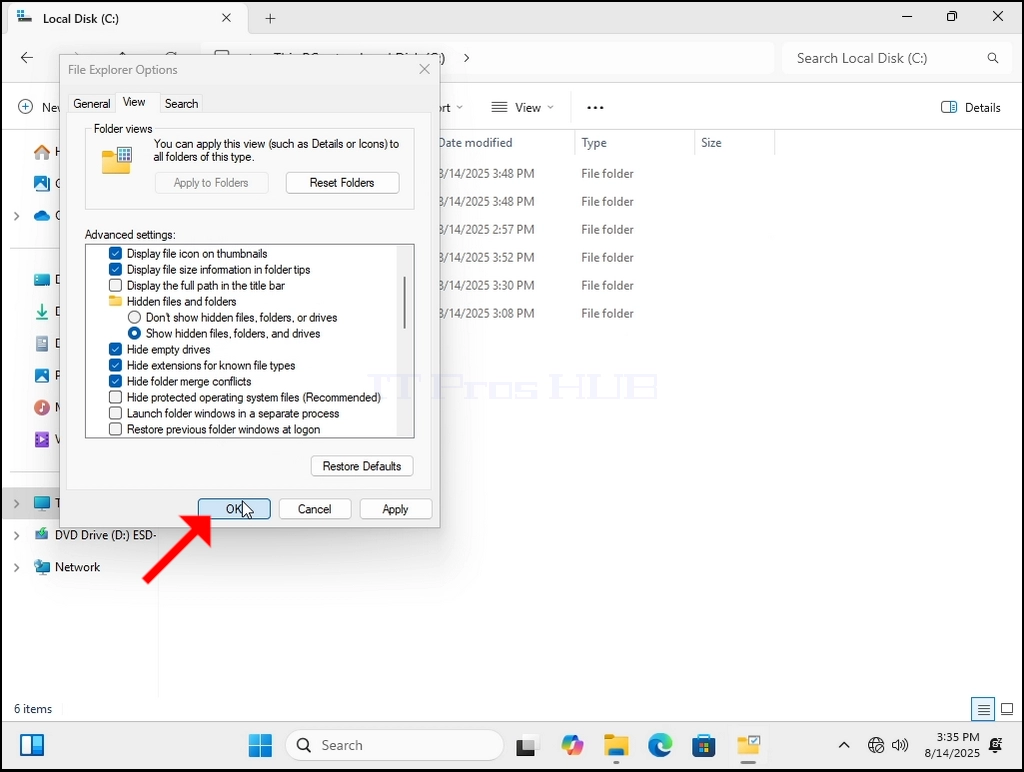Uncheck Display file icon on thumbnails
1024x772 pixels.
tap(116, 253)
